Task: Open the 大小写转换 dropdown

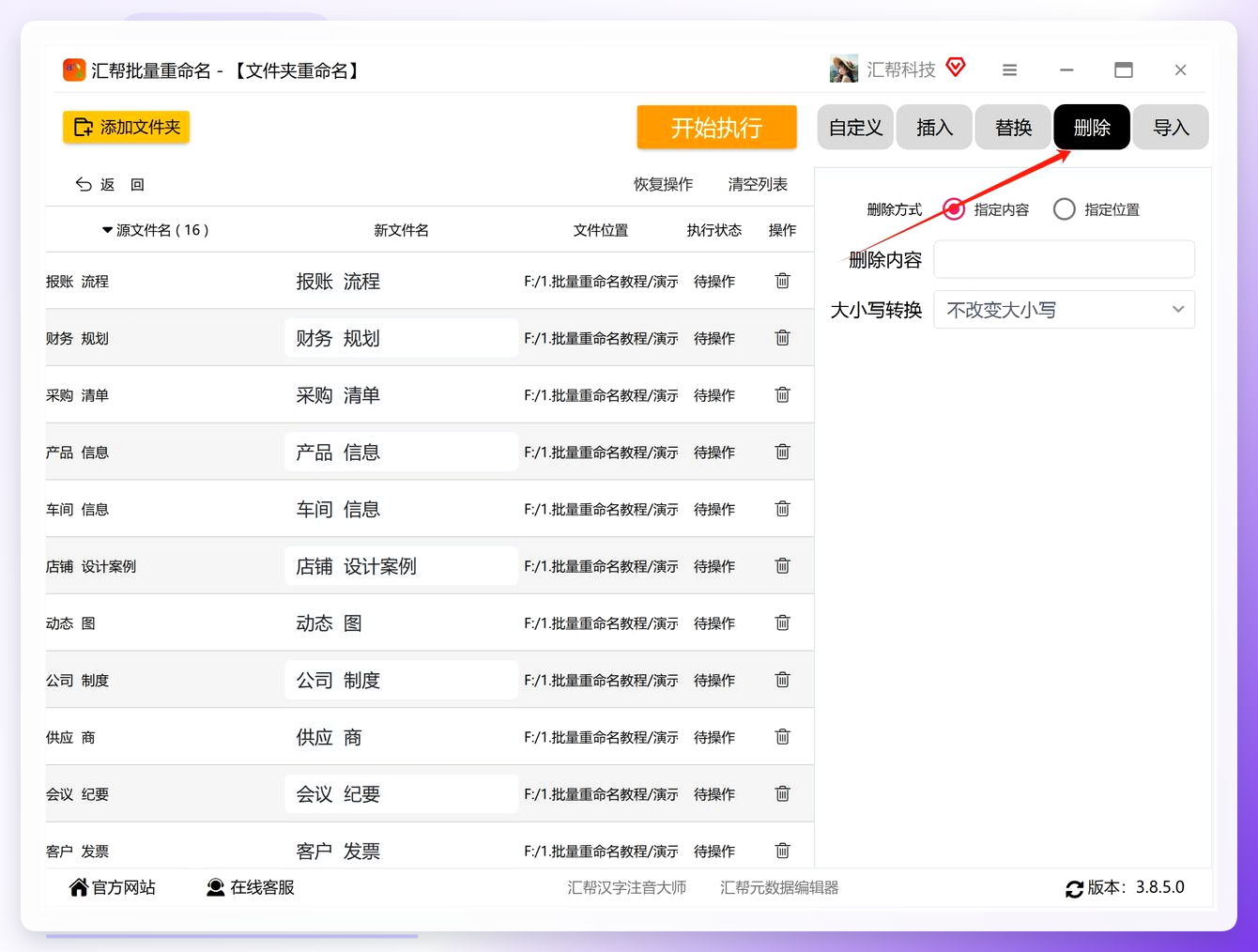Action: tap(1064, 310)
